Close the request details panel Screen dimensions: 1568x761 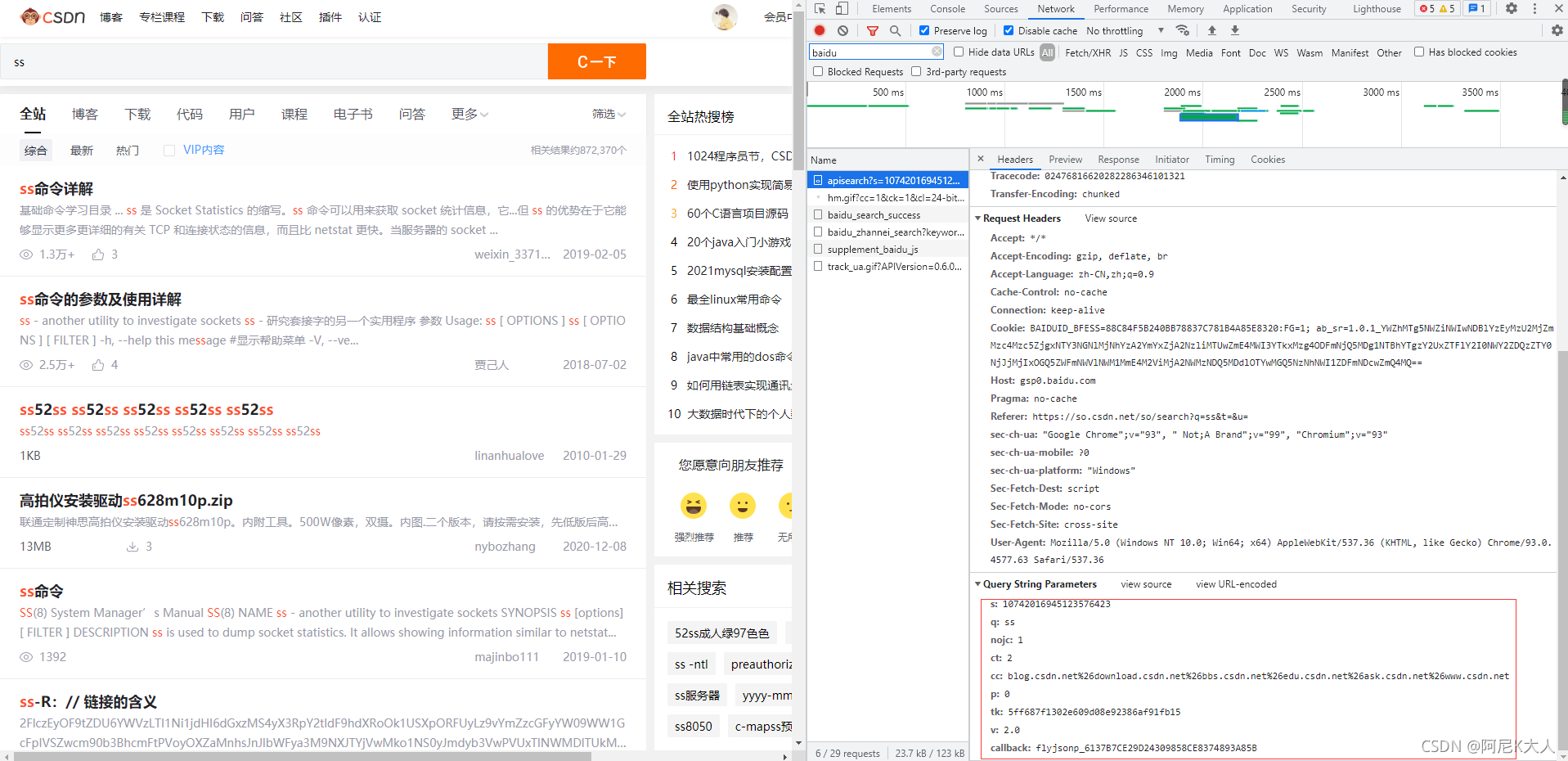pos(980,159)
